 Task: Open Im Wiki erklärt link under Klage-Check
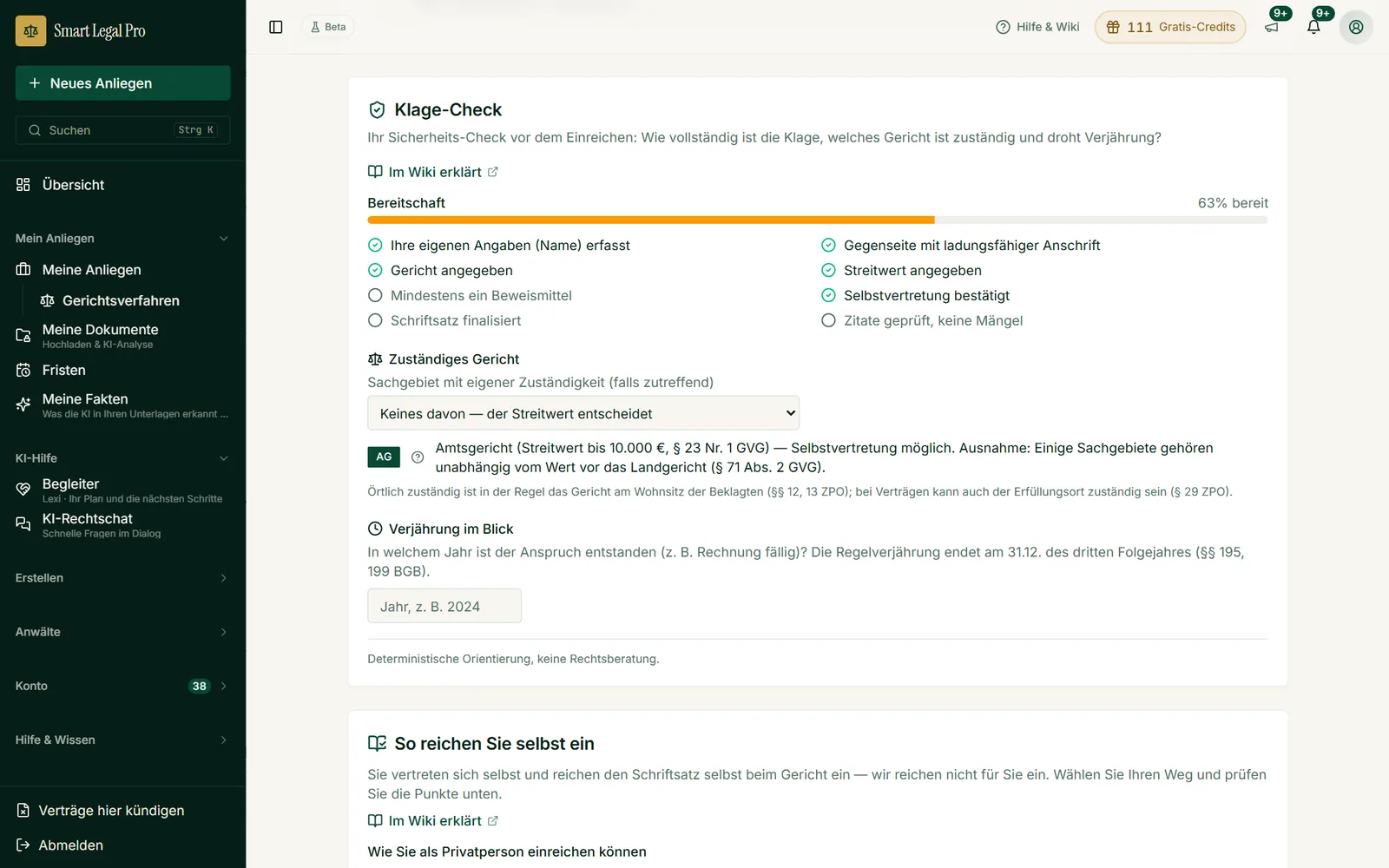pyautogui.click(x=433, y=172)
